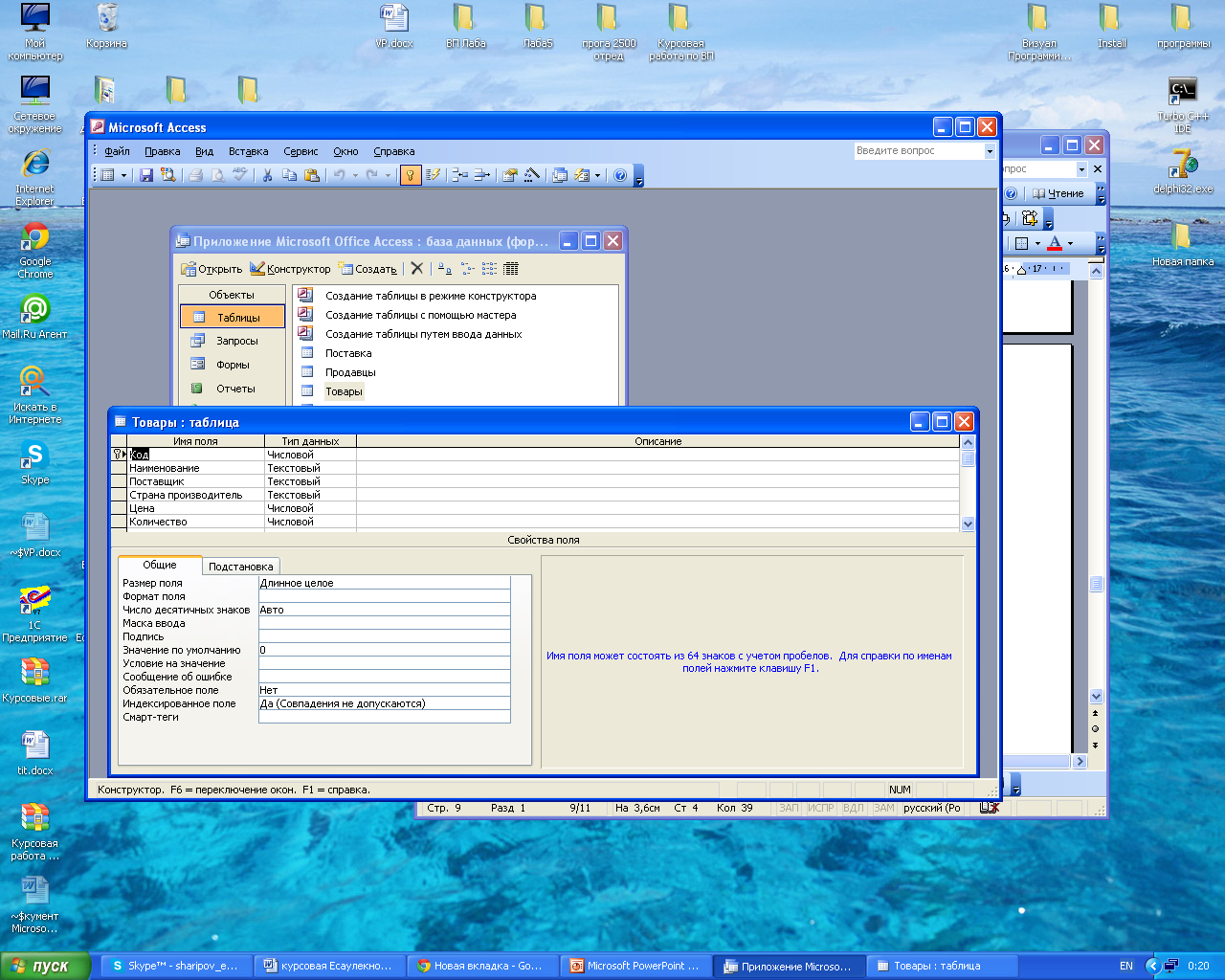This screenshot has height=980, width=1225.
Task: Switch to the Подстановка tab
Action: [241, 567]
